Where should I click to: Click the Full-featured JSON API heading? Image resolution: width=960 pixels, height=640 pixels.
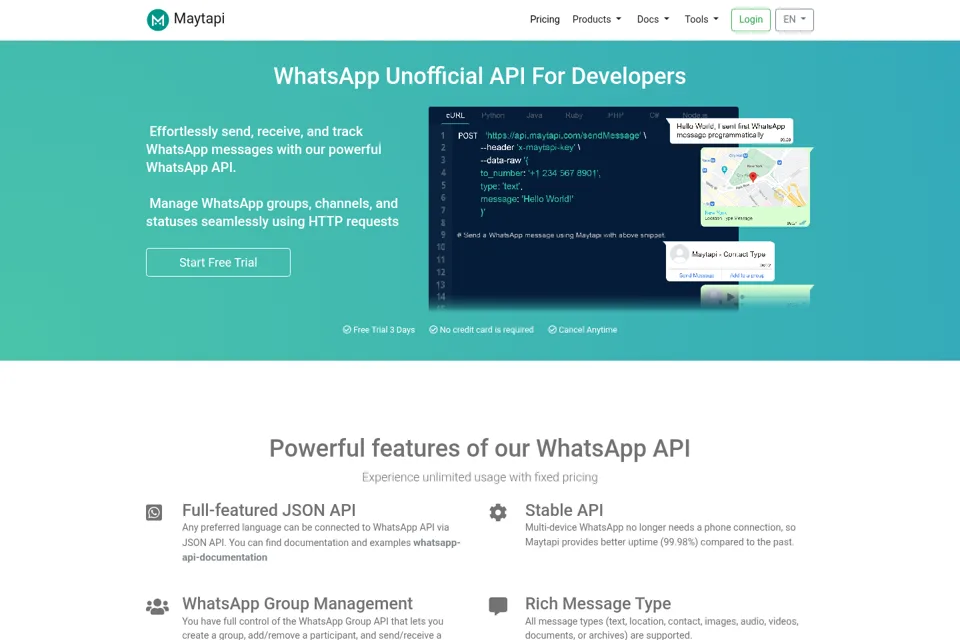tap(269, 510)
